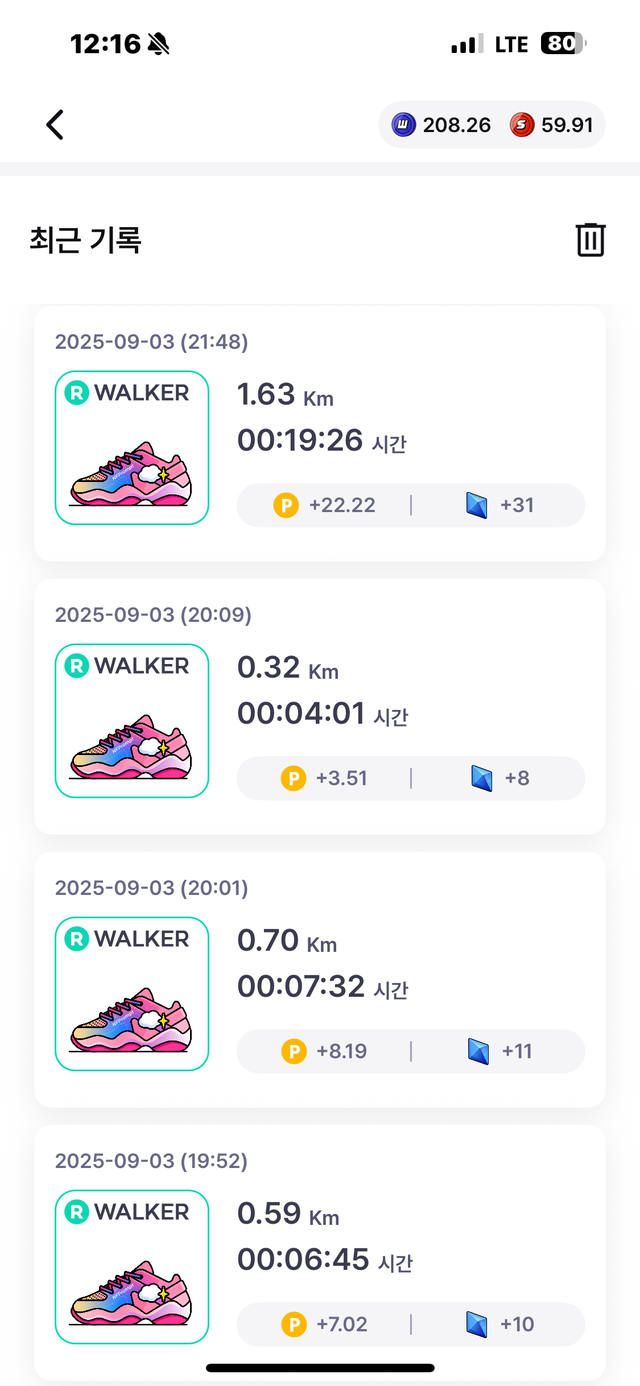Tap the yellow P coin icon beside +22.22
Viewport: 640px width, 1386px height.
tap(286, 505)
